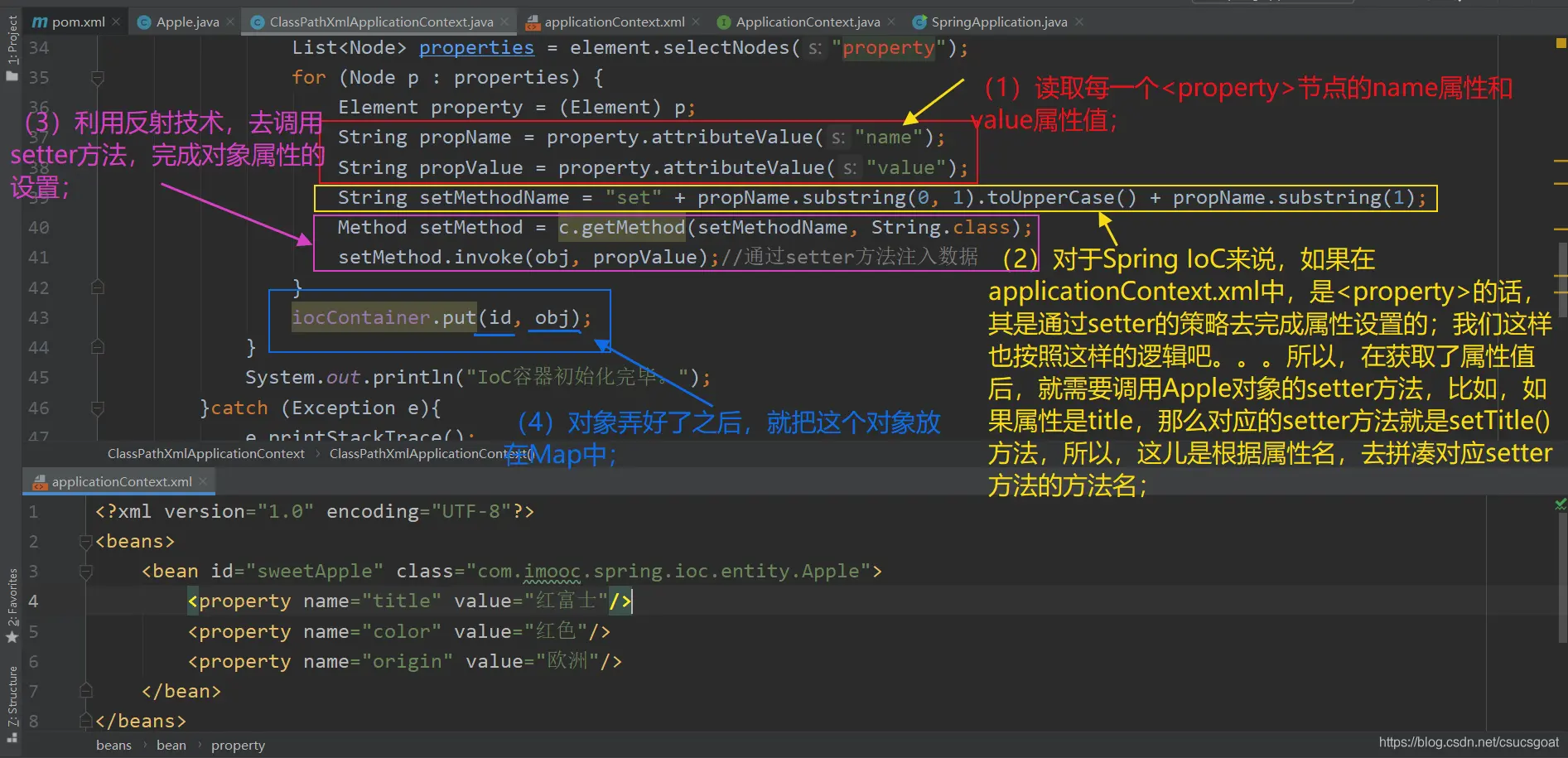Collapse the <bean> tag at line 3
This screenshot has height=758, width=1568.
pos(85,572)
